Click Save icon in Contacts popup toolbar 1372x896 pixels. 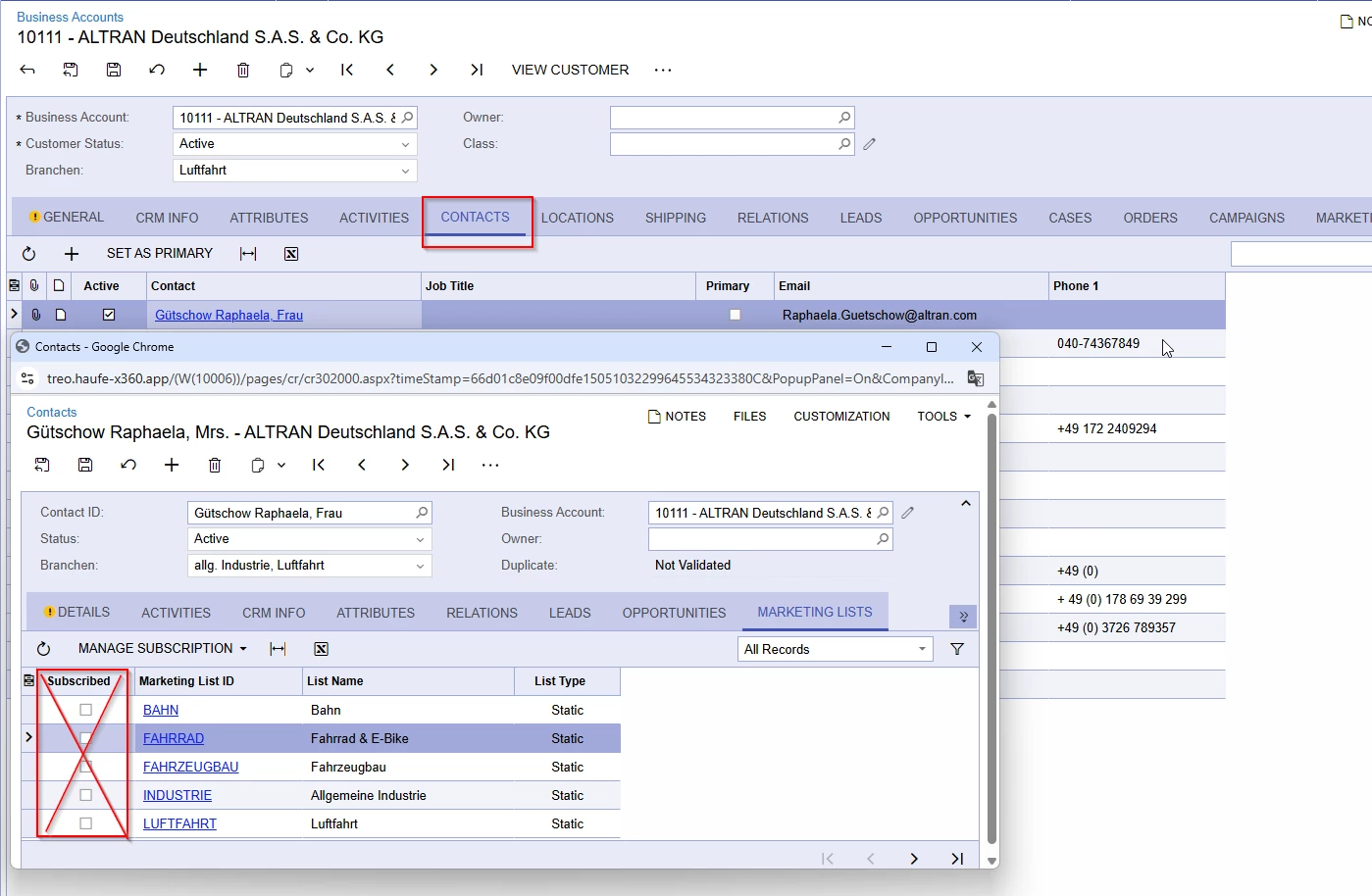point(85,465)
